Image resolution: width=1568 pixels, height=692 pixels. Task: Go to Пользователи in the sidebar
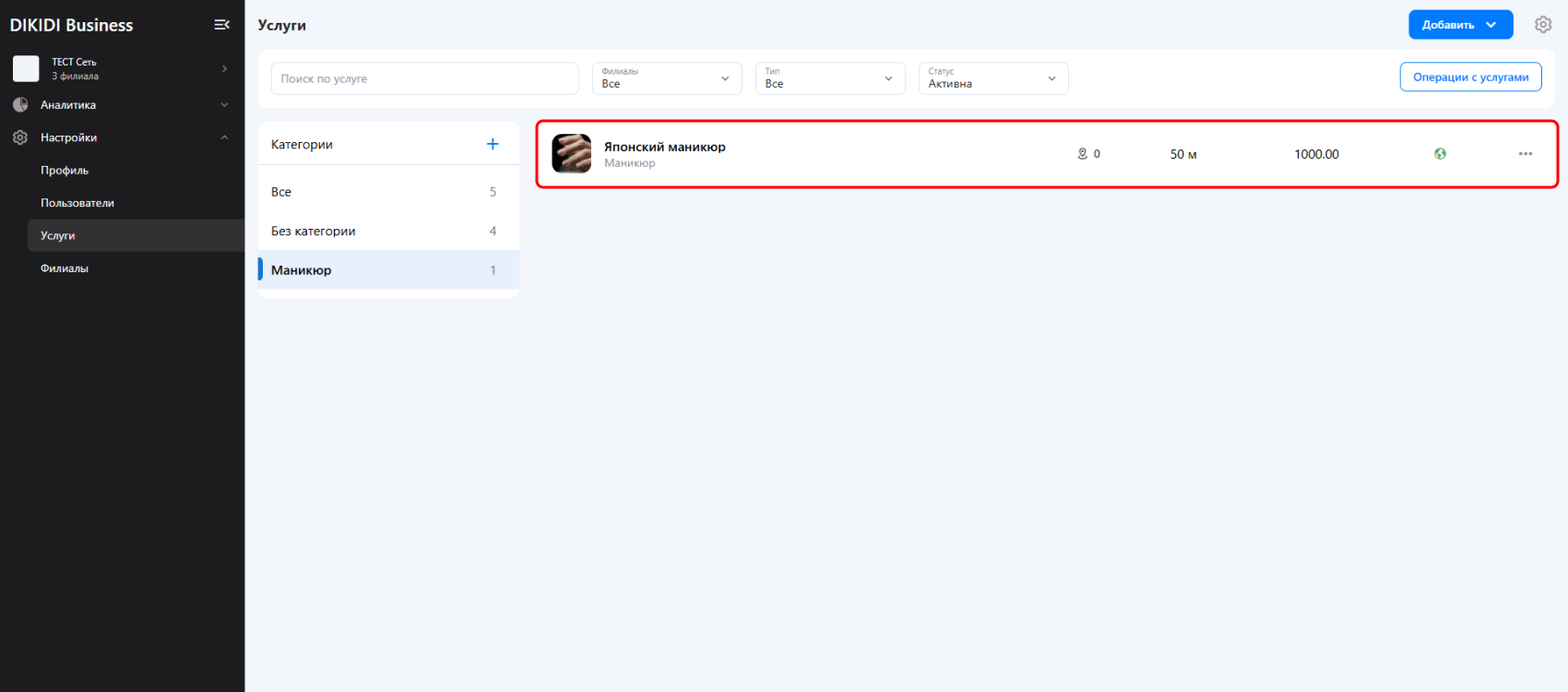[x=77, y=203]
